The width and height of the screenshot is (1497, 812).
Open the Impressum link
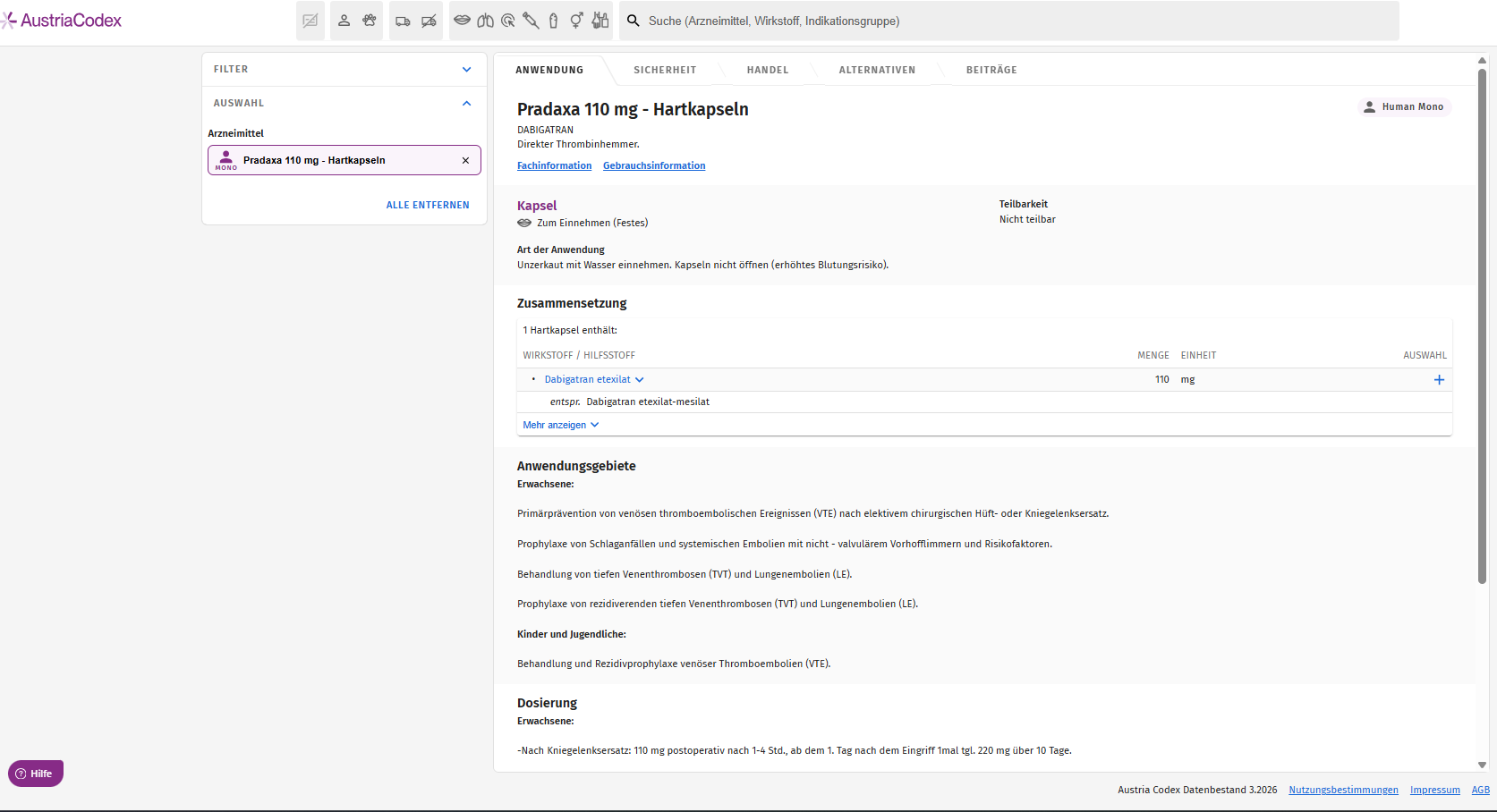(x=1434, y=790)
